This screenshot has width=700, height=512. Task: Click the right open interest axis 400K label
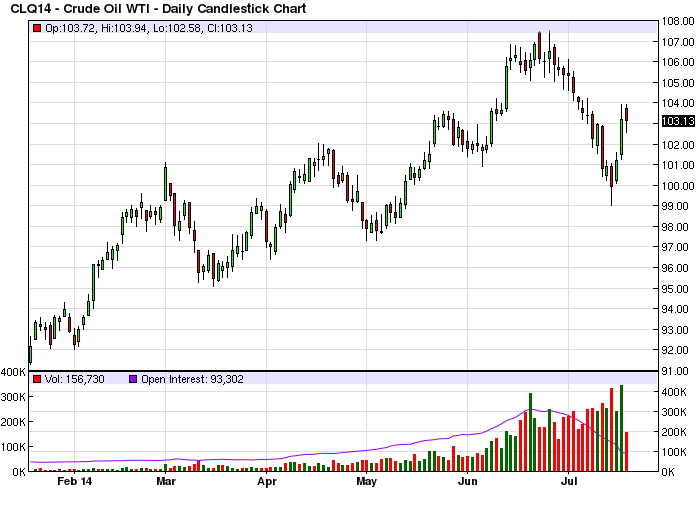(x=674, y=392)
